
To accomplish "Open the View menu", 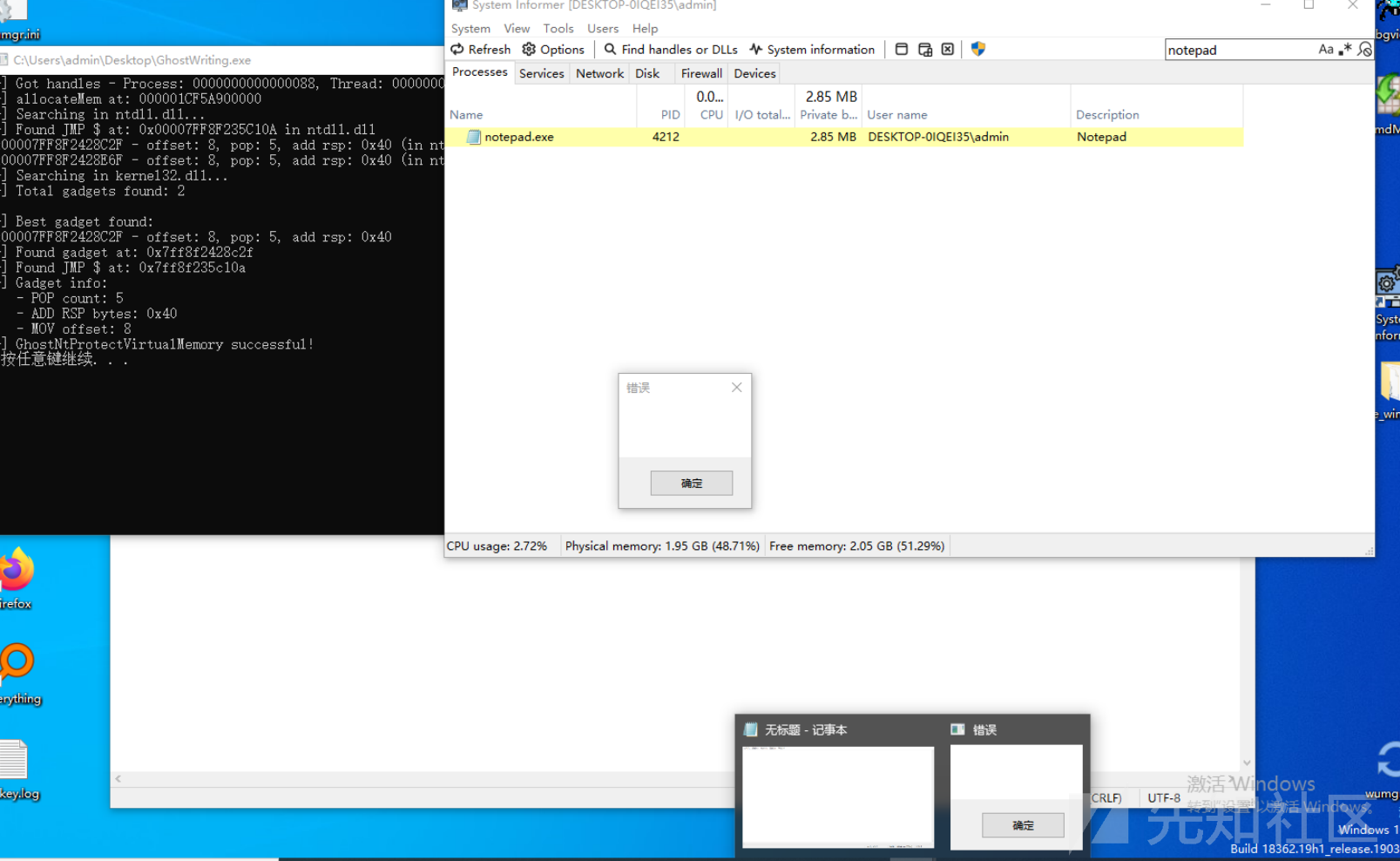I will tap(517, 29).
